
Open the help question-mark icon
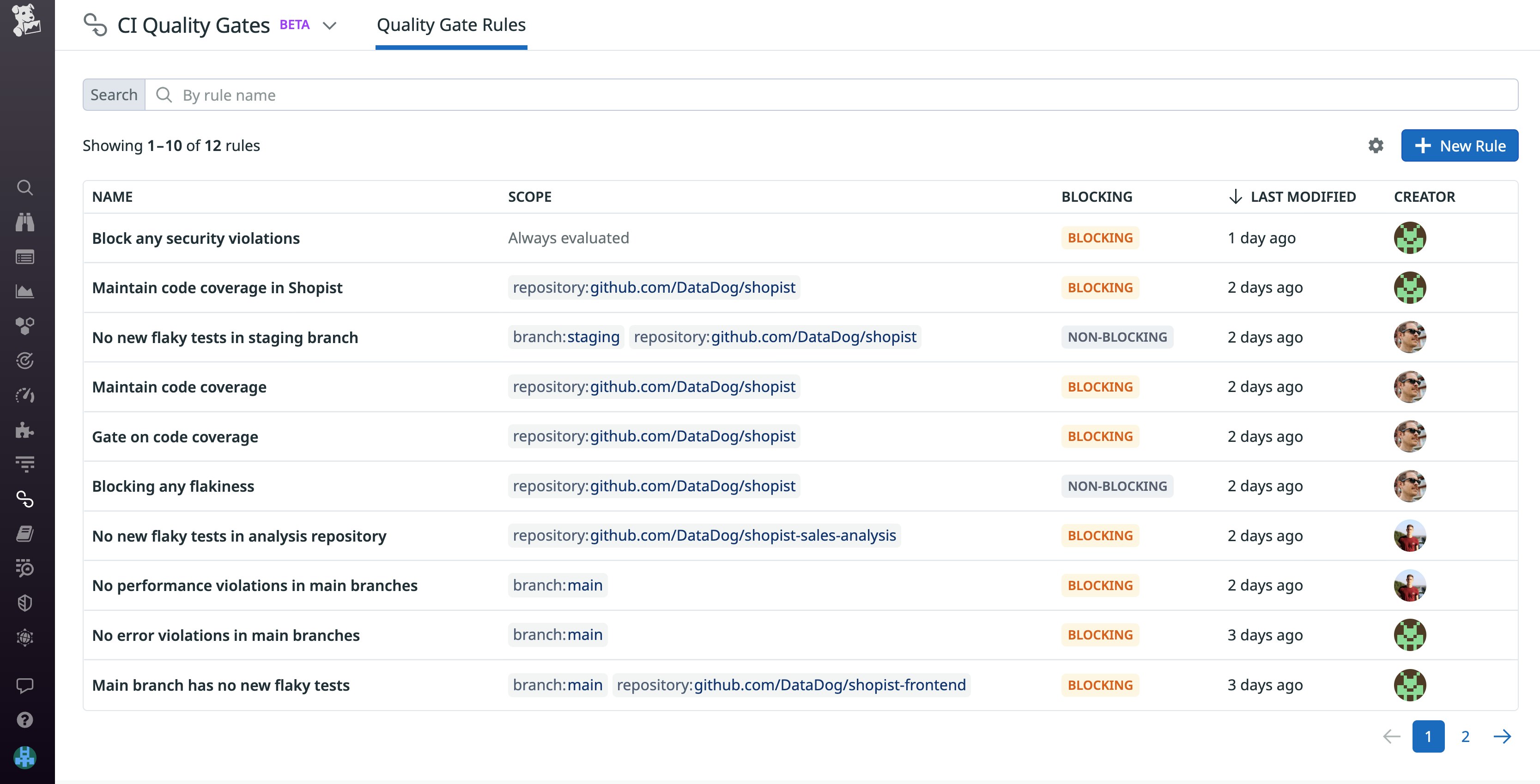click(26, 720)
